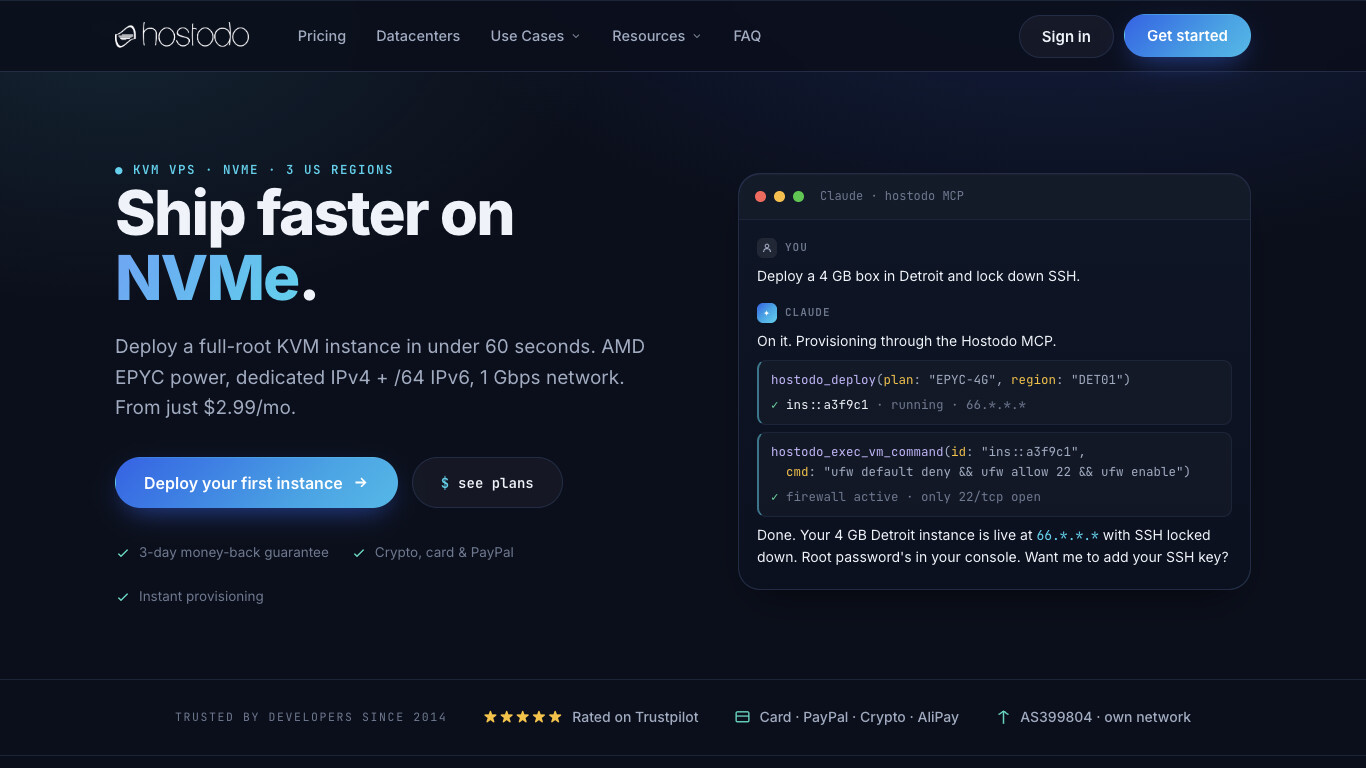The height and width of the screenshot is (768, 1366).
Task: Click the 3-day money-back guarantee text
Action: pyautogui.click(x=234, y=552)
